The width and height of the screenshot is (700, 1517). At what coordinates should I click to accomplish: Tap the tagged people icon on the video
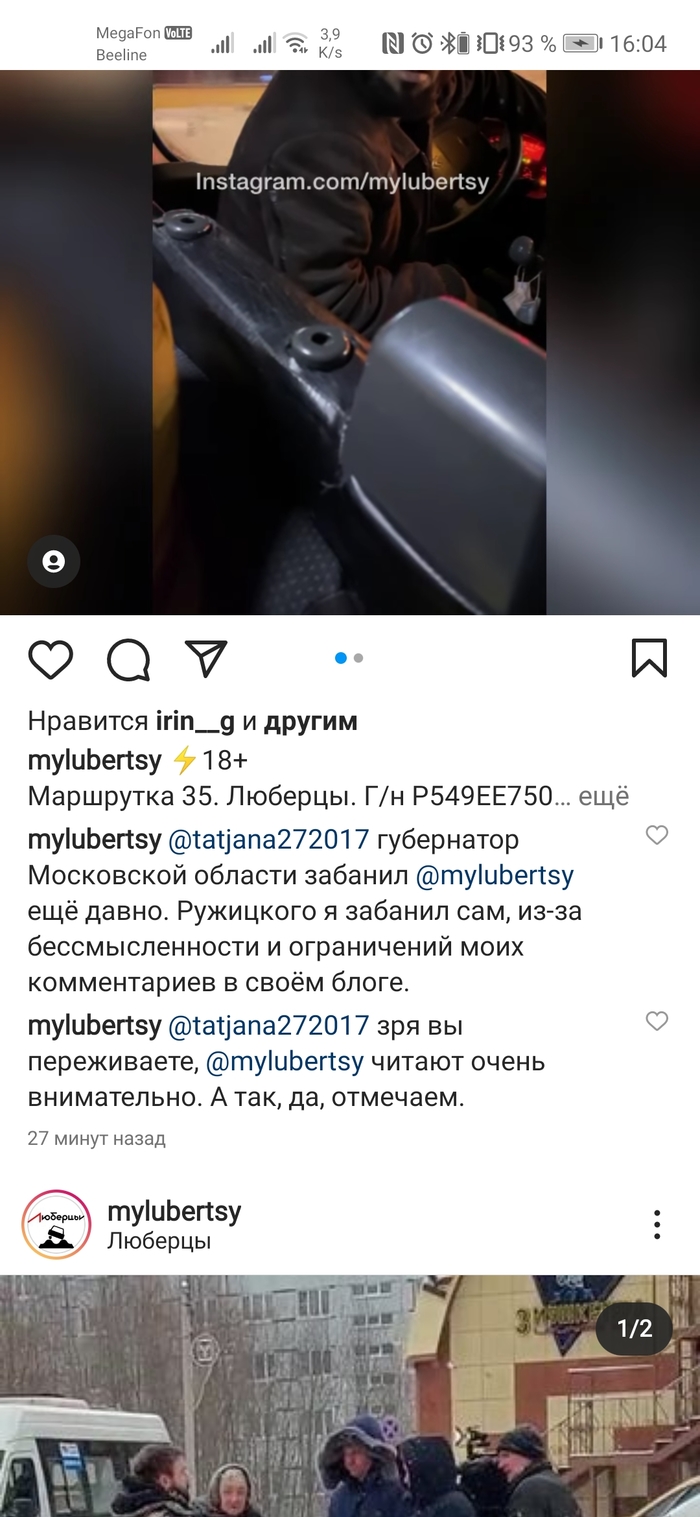point(54,562)
